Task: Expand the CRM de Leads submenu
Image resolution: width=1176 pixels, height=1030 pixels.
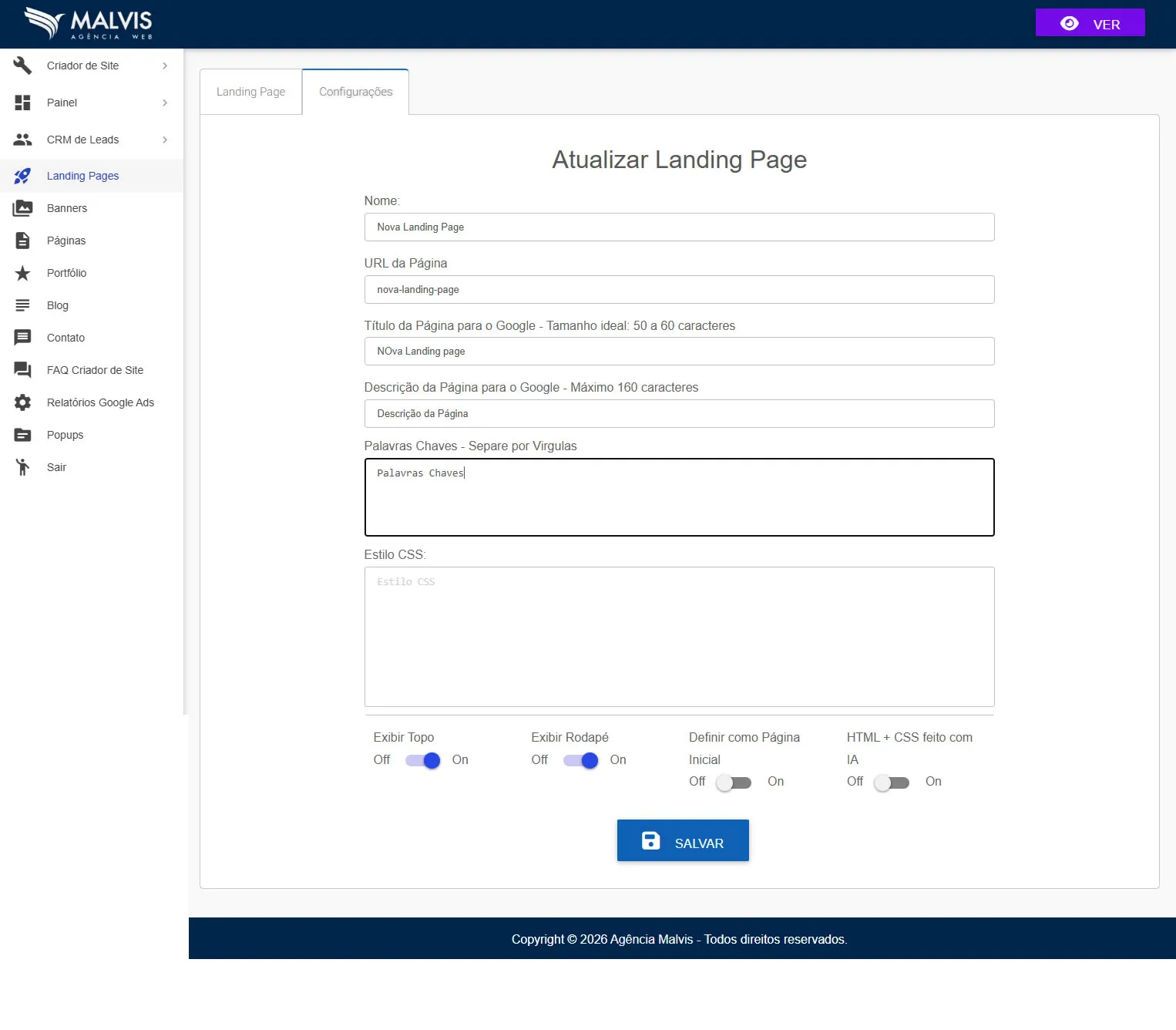Action: (165, 140)
